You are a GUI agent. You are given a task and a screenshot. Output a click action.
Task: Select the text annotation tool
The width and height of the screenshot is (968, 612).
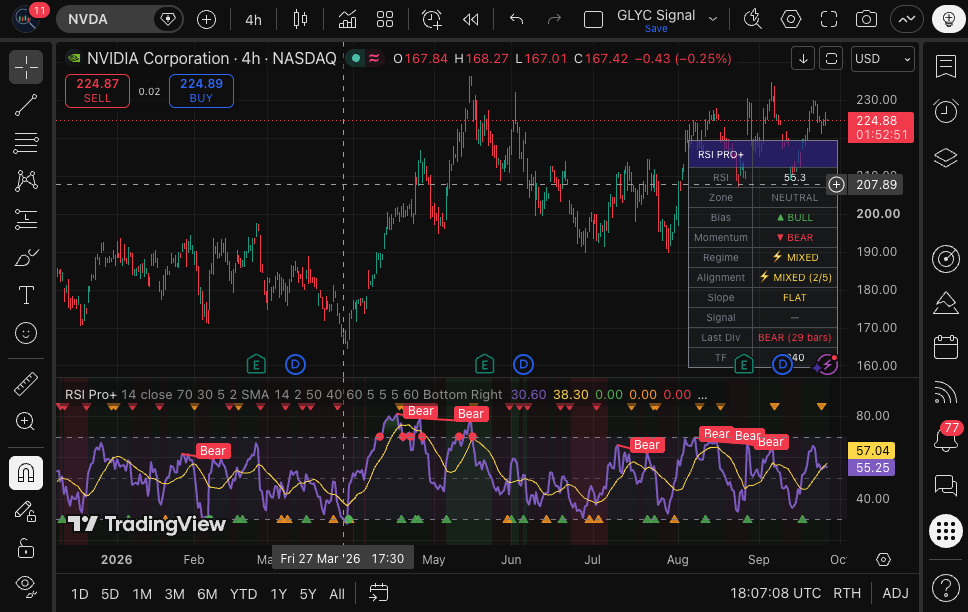tap(26, 295)
